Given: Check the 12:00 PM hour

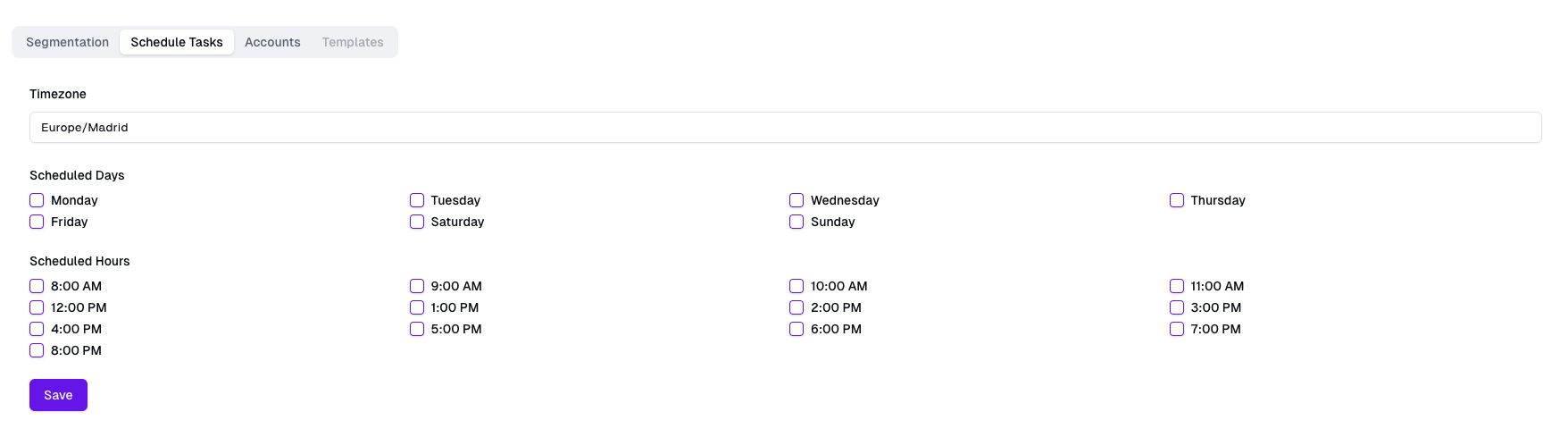Looking at the screenshot, I should [37, 307].
